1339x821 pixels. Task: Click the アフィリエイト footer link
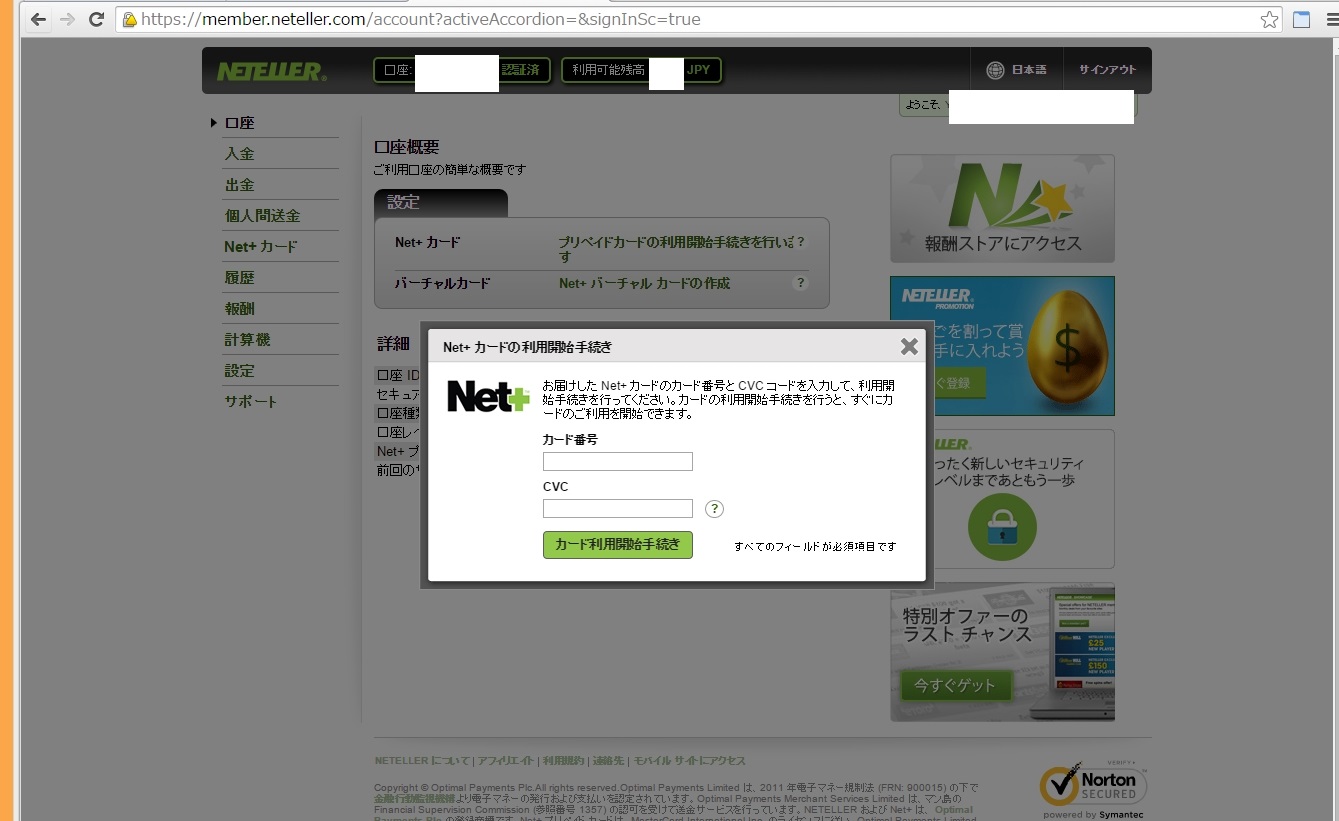click(507, 761)
